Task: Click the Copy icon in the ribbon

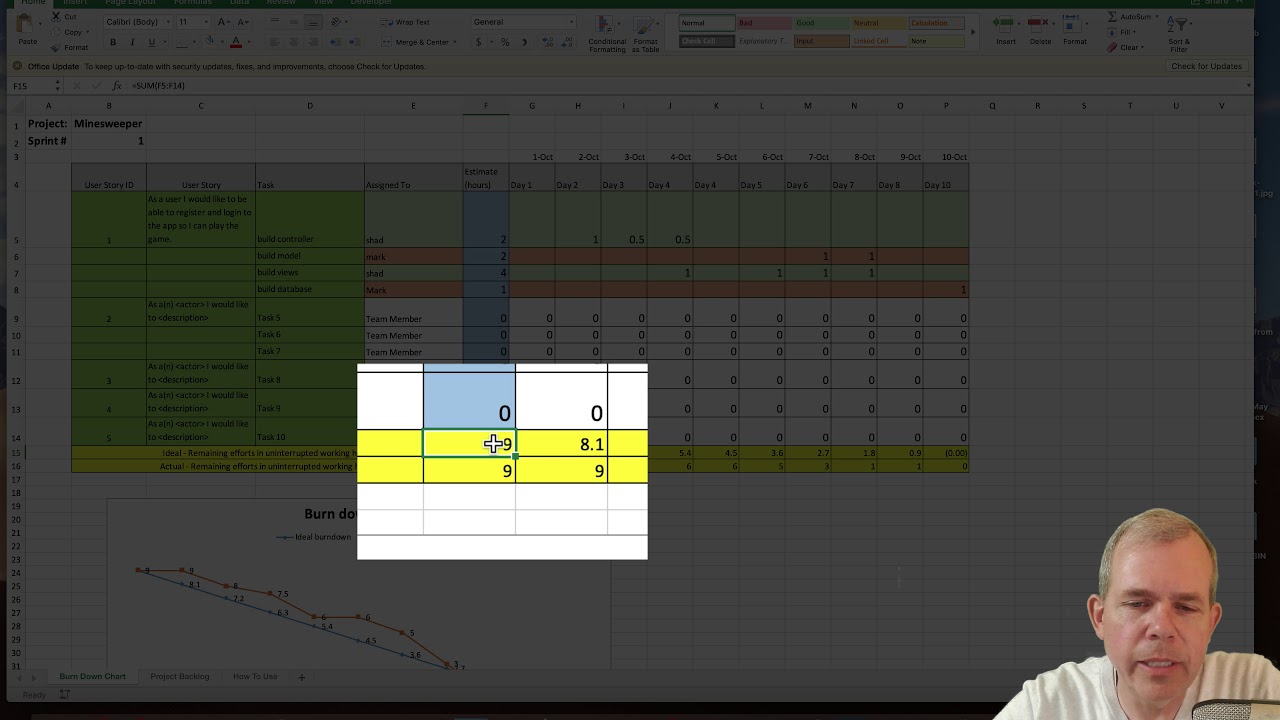Action: [x=55, y=32]
